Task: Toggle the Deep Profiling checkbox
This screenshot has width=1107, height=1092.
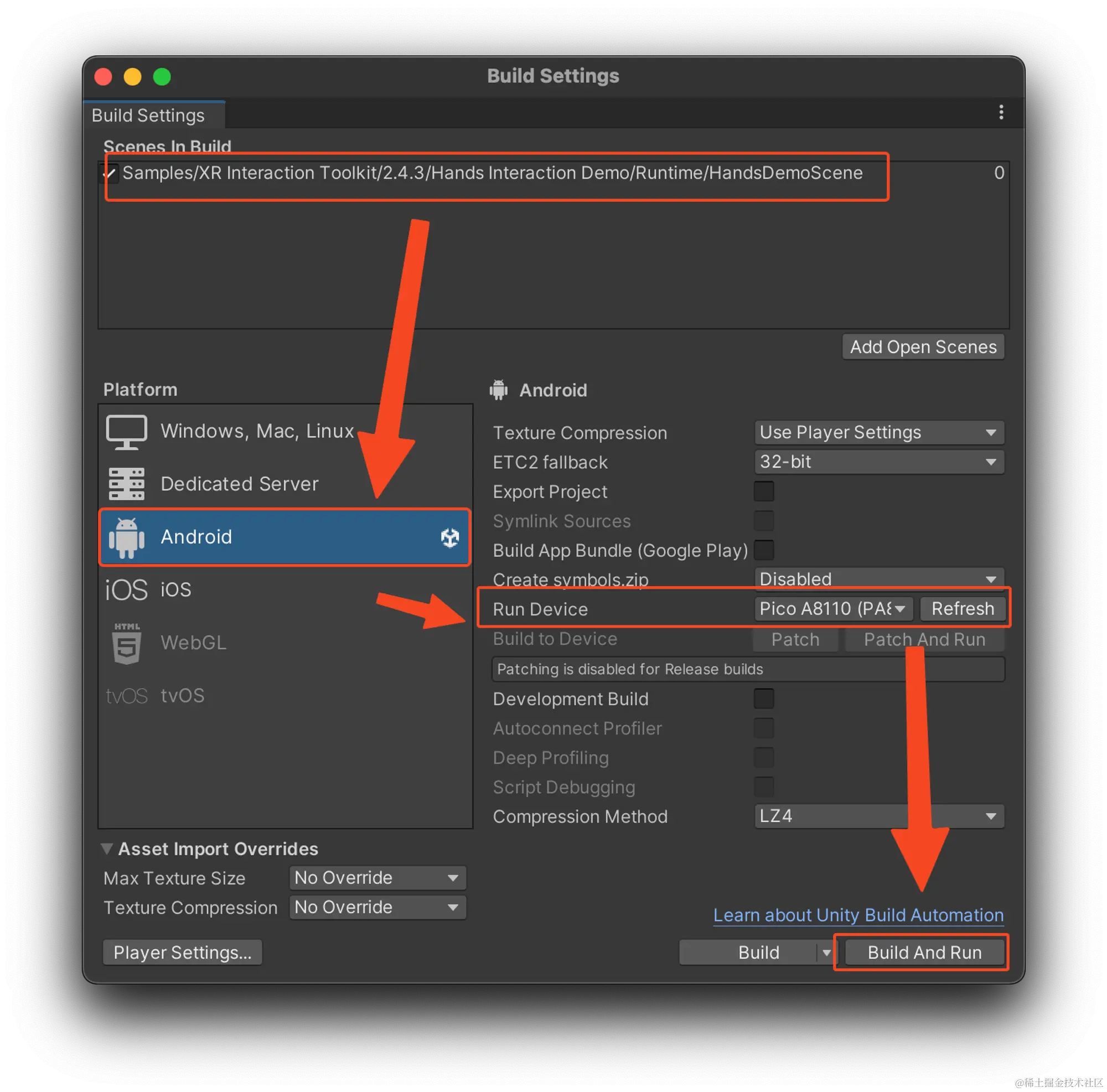Action: point(764,757)
